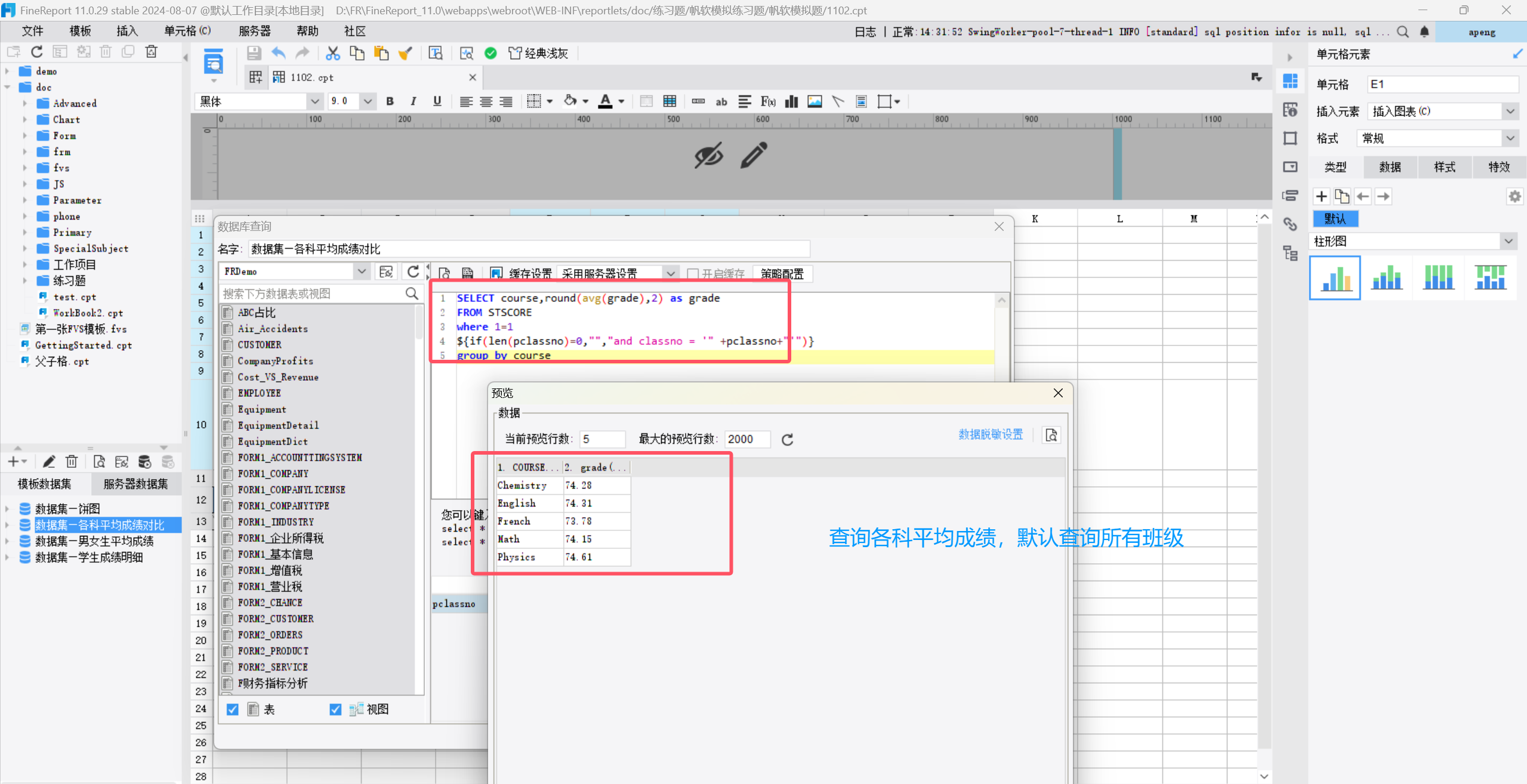Uncheck the 视图 checkbox
Viewport: 1527px width, 784px height.
(x=335, y=709)
